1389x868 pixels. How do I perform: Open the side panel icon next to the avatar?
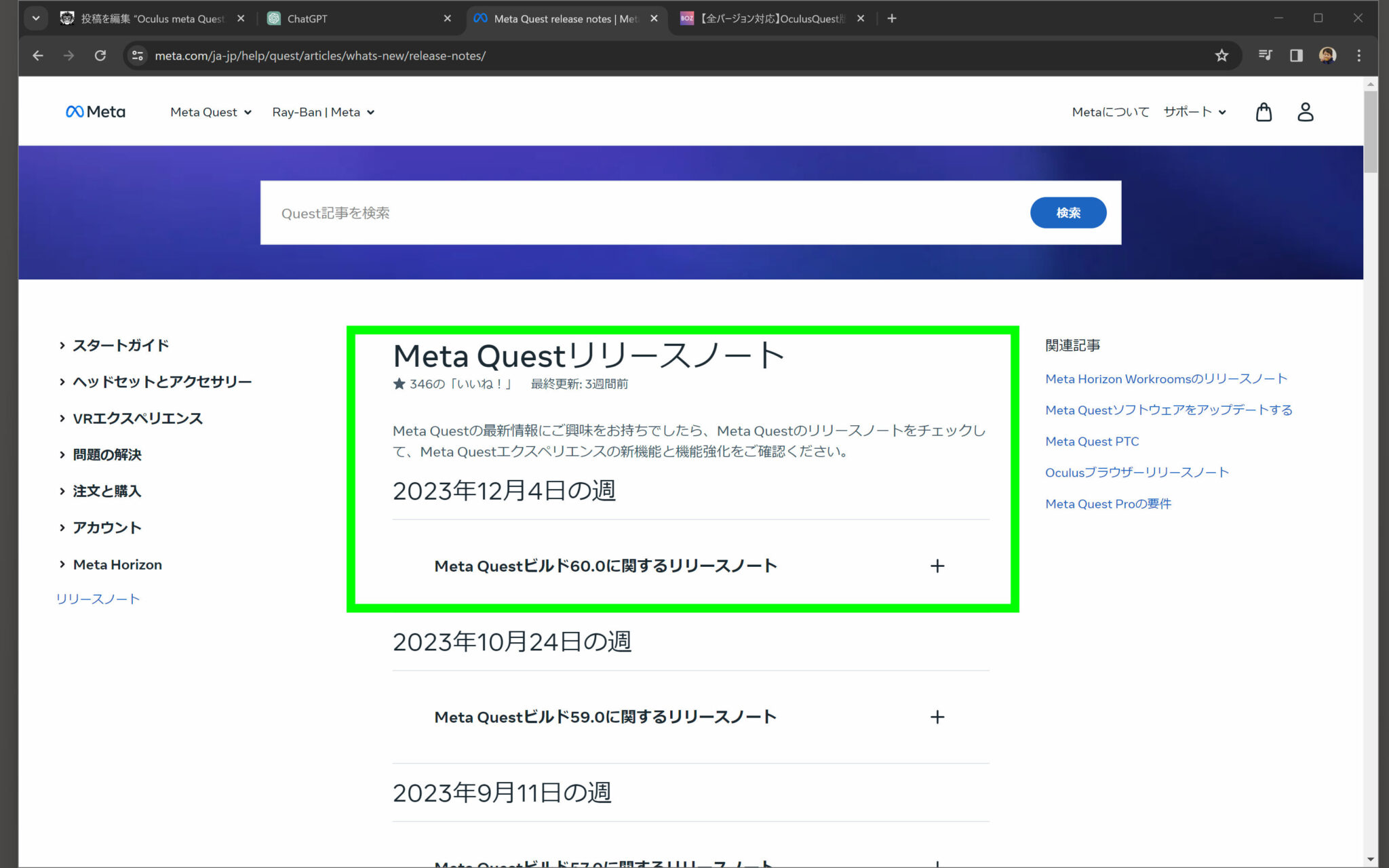coord(1295,56)
